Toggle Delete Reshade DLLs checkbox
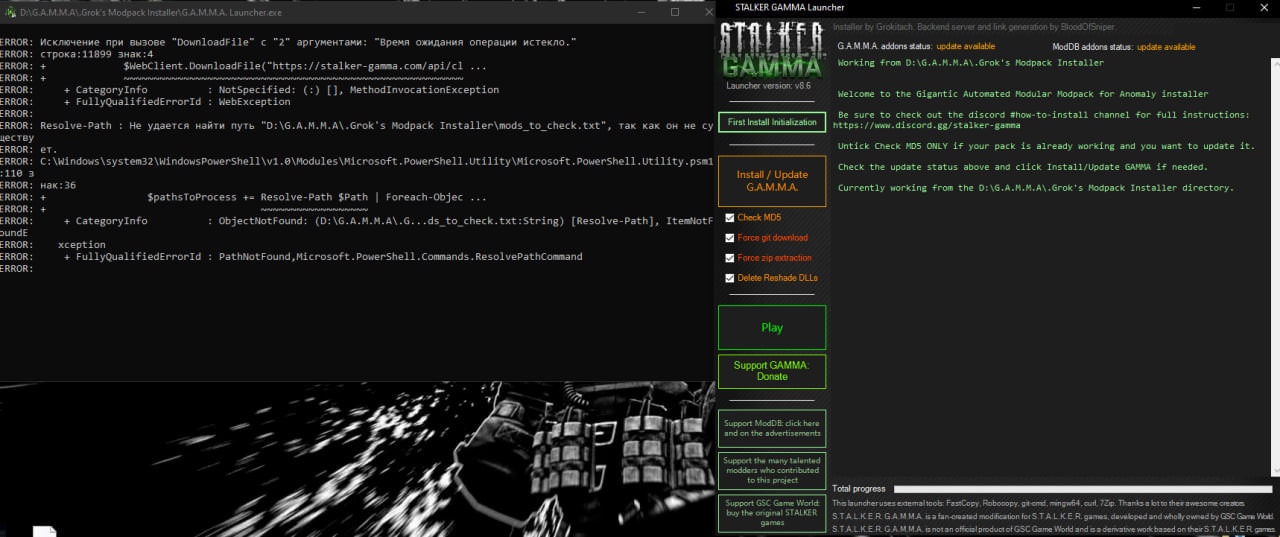The width and height of the screenshot is (1280, 537). pyautogui.click(x=730, y=277)
